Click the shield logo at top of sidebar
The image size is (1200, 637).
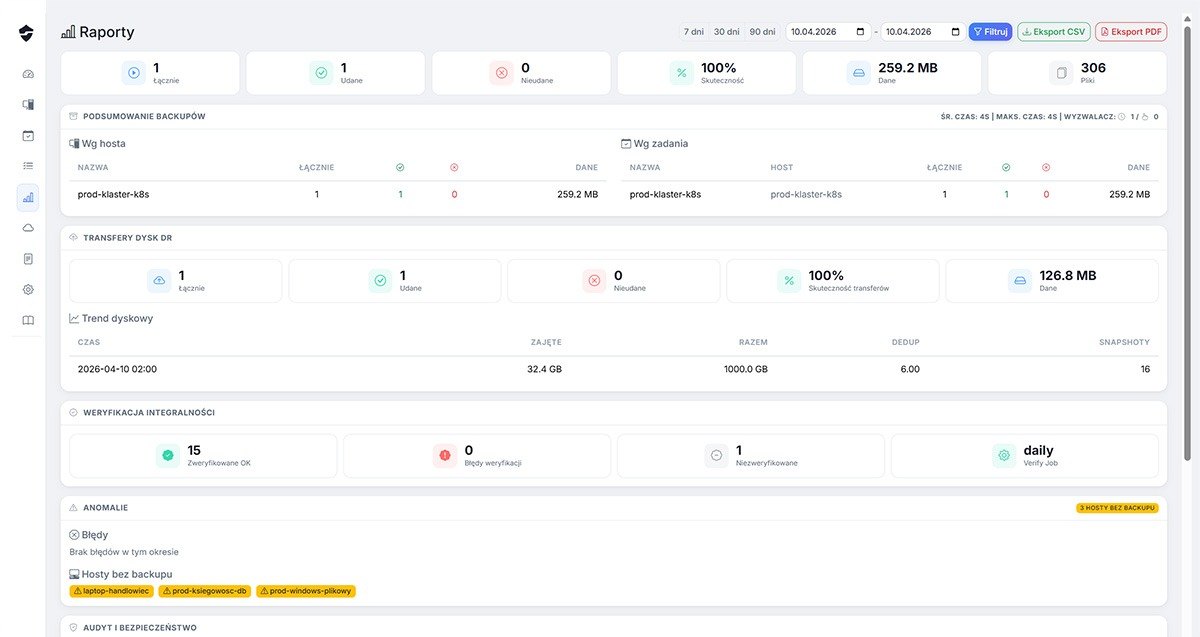pos(26,34)
